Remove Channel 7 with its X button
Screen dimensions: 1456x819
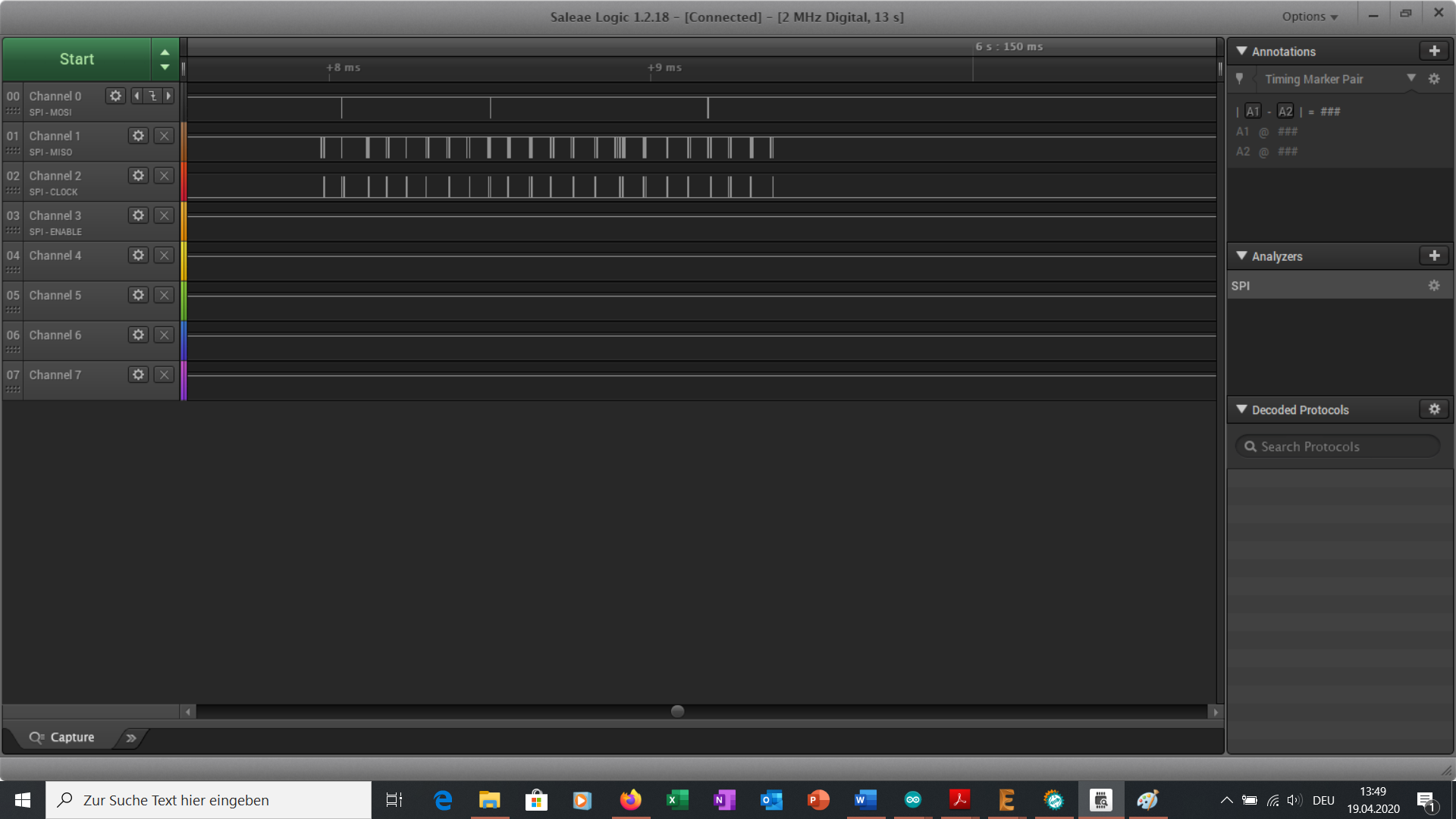(x=164, y=375)
